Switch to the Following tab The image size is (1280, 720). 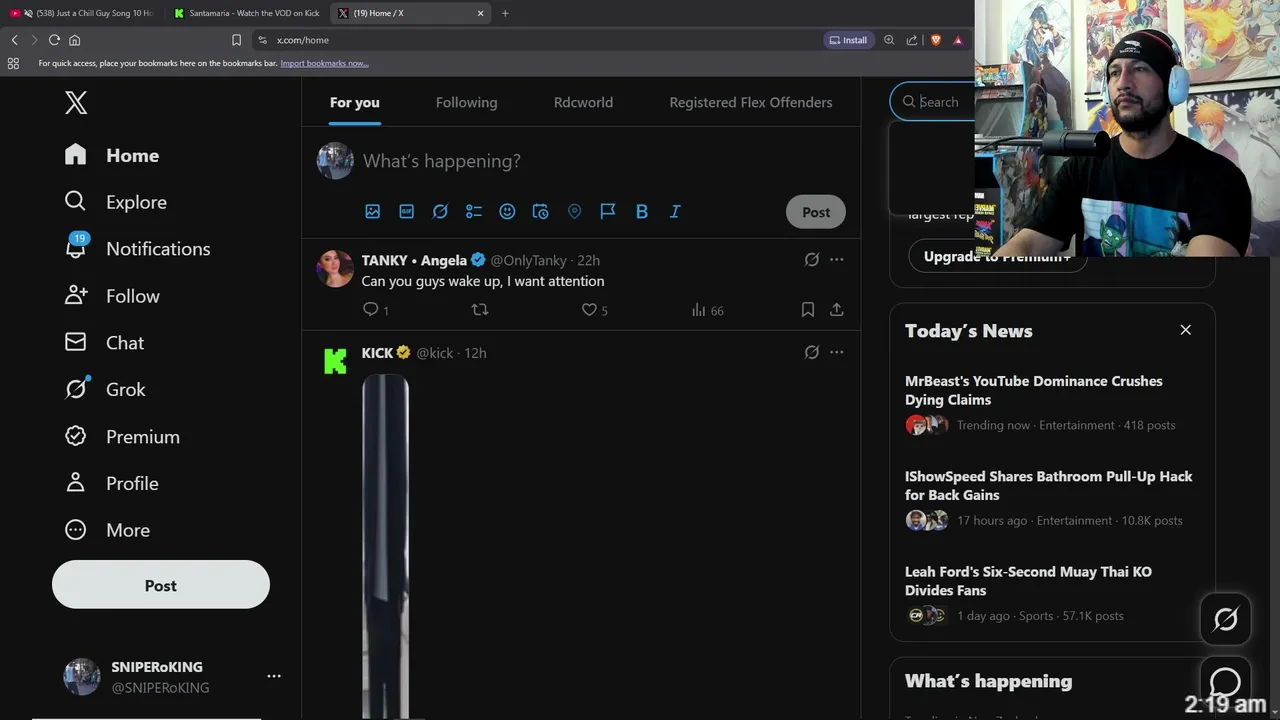pyautogui.click(x=466, y=102)
